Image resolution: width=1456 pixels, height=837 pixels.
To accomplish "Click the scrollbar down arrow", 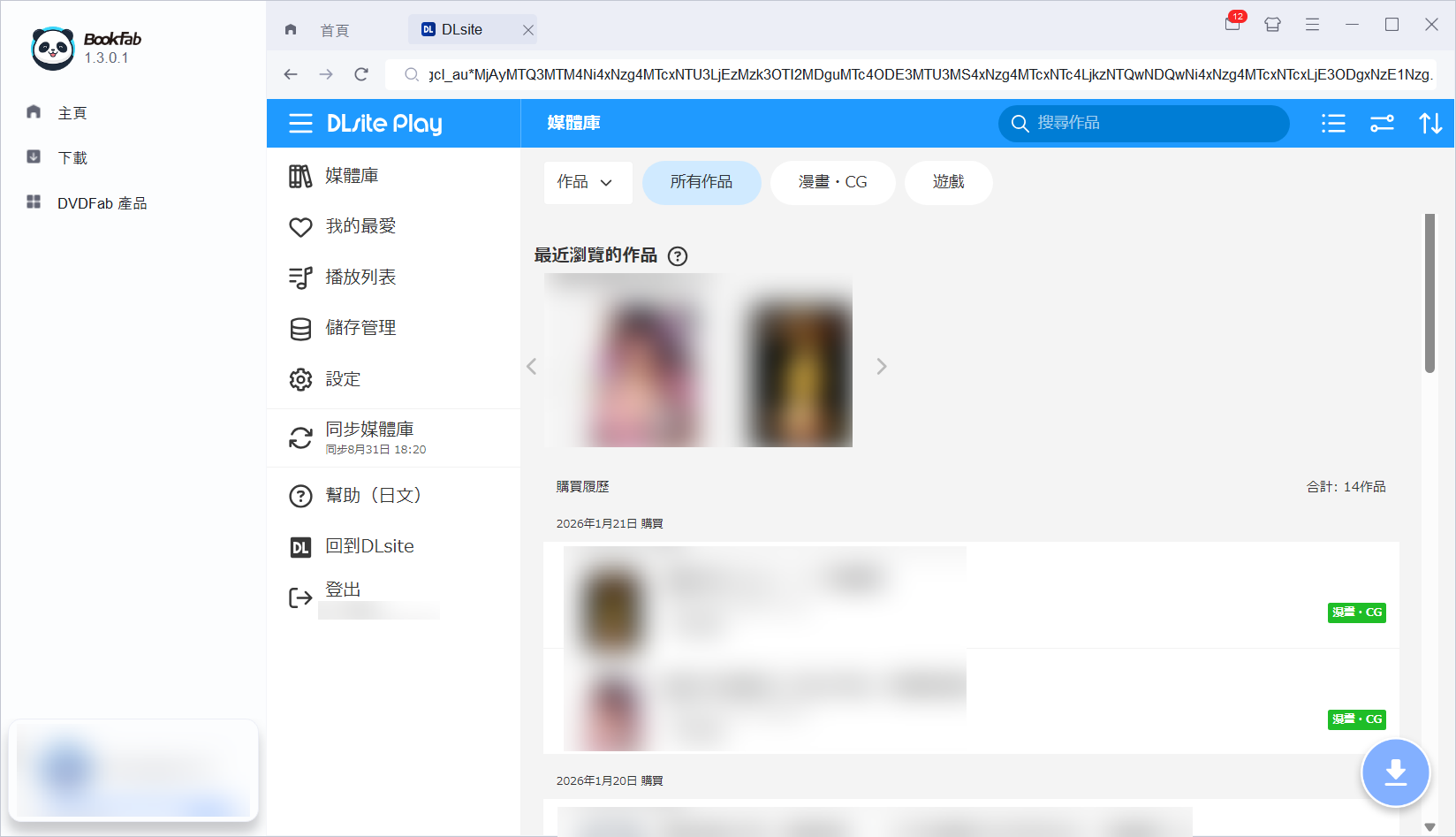I will tap(1429, 827).
